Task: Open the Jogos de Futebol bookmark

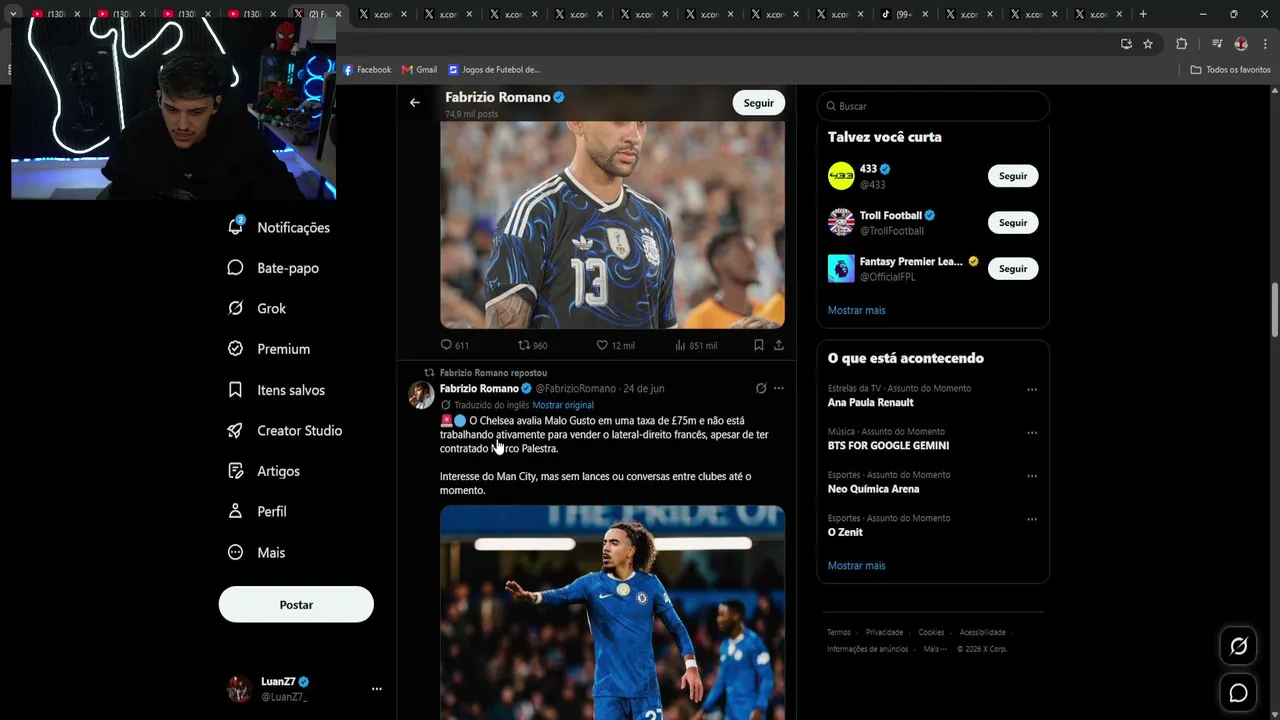Action: tap(494, 70)
